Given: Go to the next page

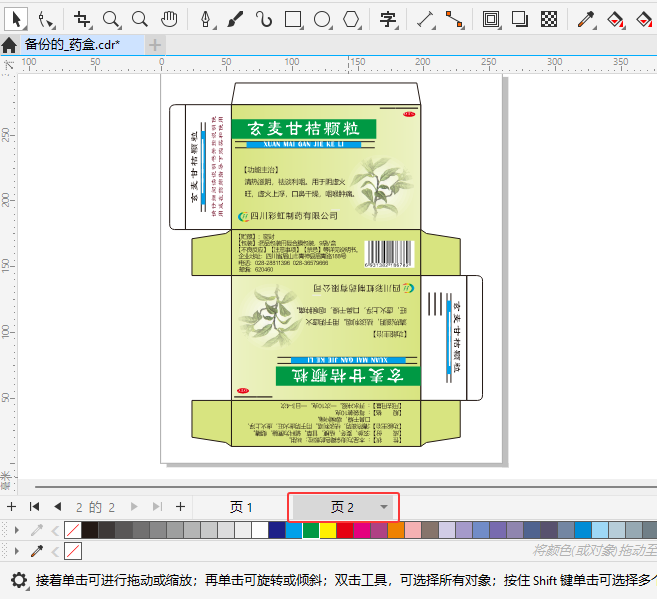Looking at the screenshot, I should tap(134, 507).
